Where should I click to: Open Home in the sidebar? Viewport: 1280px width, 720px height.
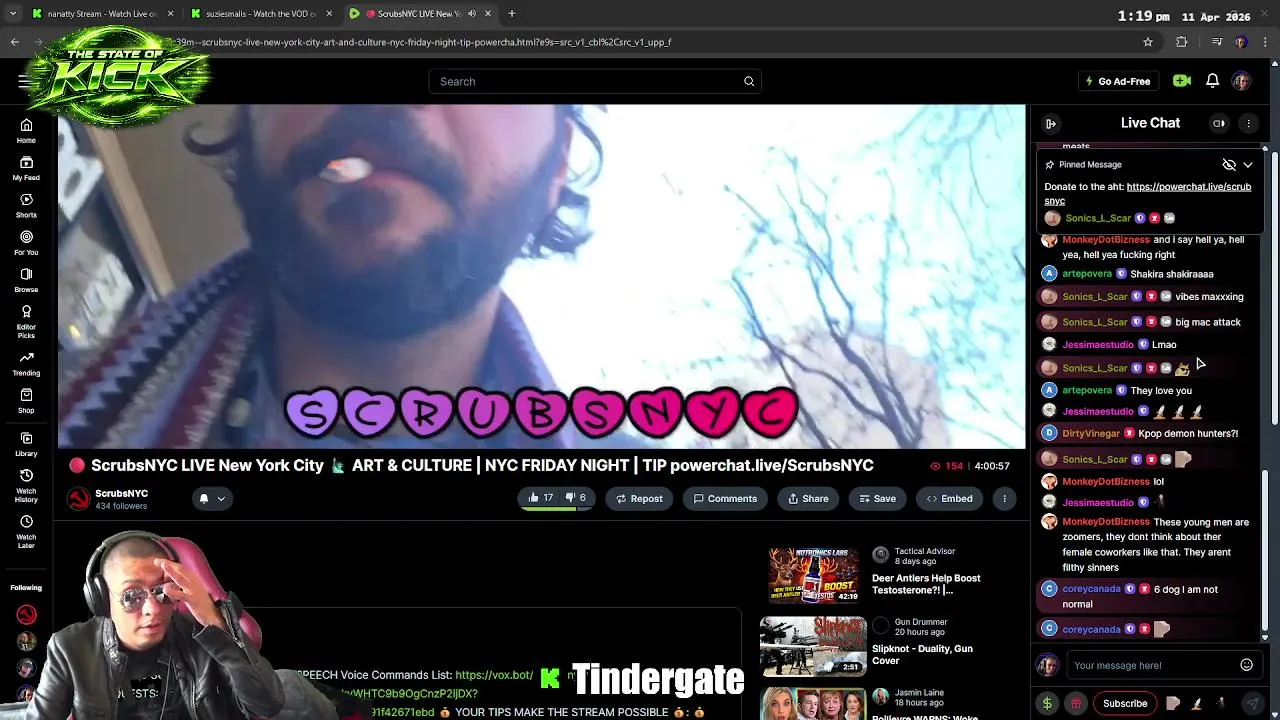(26, 131)
